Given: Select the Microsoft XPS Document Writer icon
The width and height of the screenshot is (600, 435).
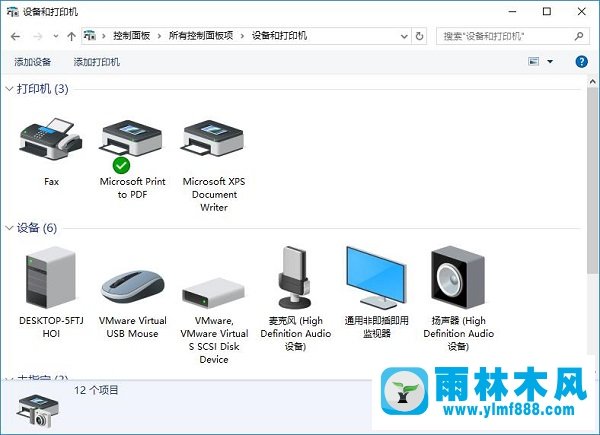Looking at the screenshot, I should coord(213,138).
